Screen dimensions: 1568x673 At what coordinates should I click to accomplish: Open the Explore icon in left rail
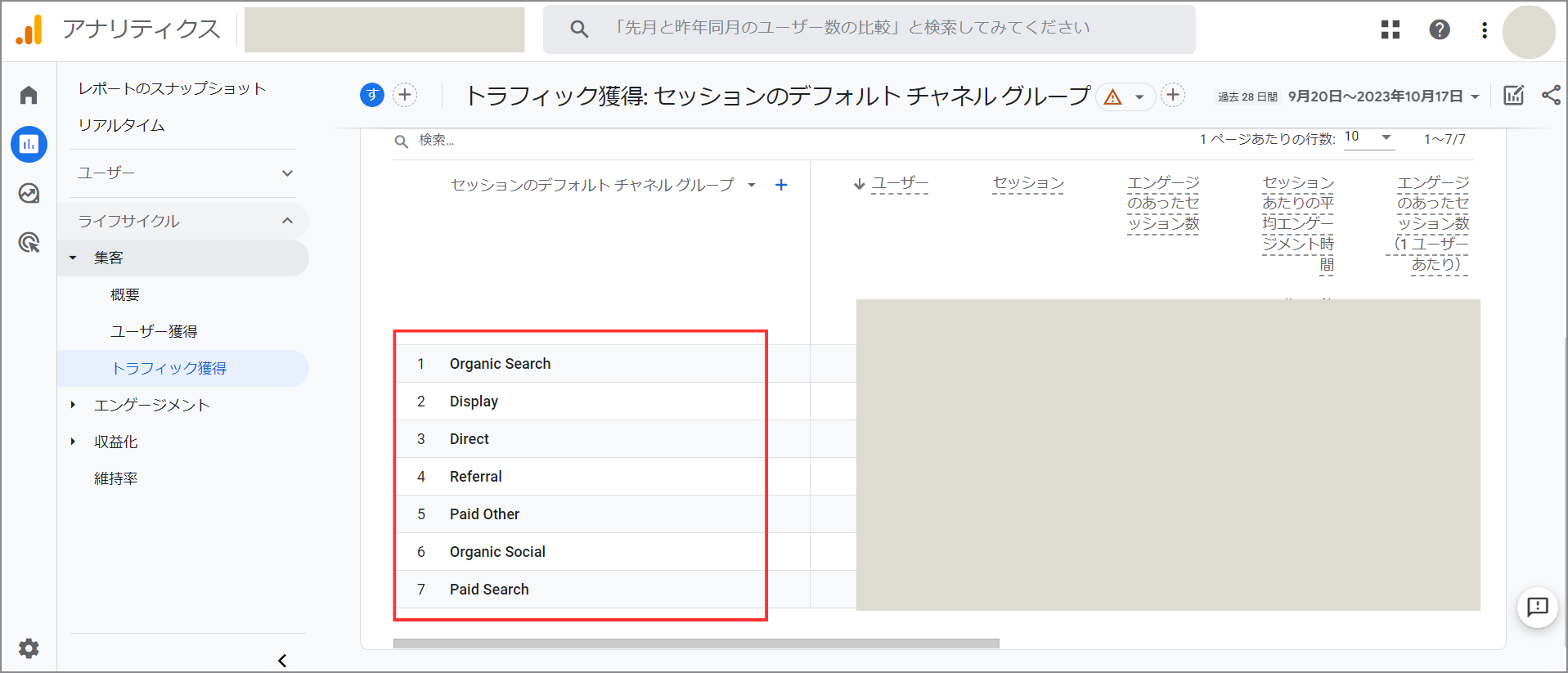click(x=29, y=193)
